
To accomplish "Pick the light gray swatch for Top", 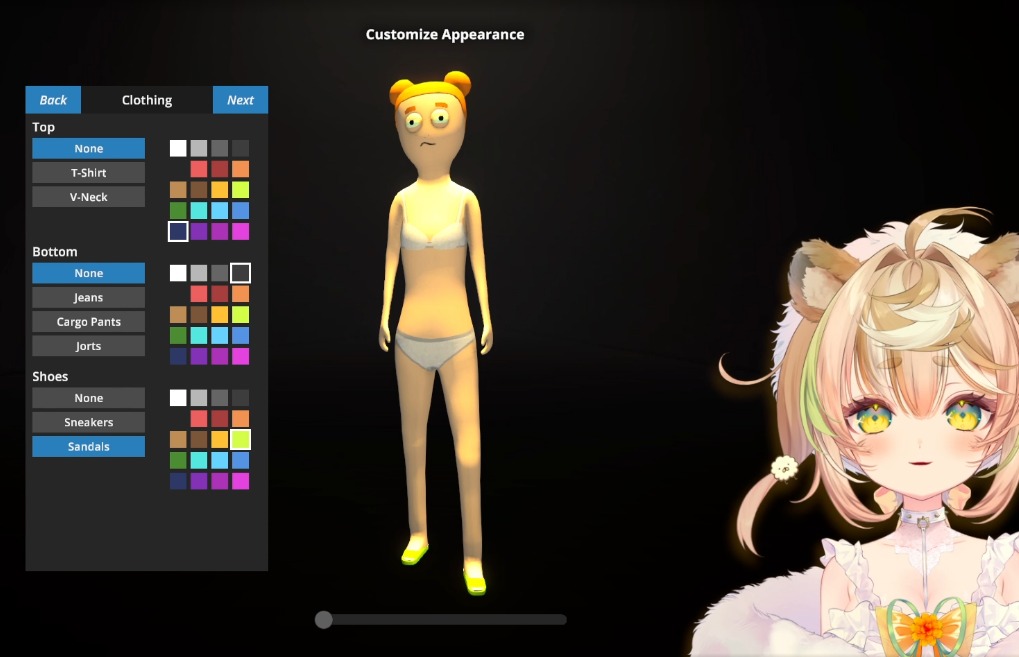I will (x=199, y=148).
